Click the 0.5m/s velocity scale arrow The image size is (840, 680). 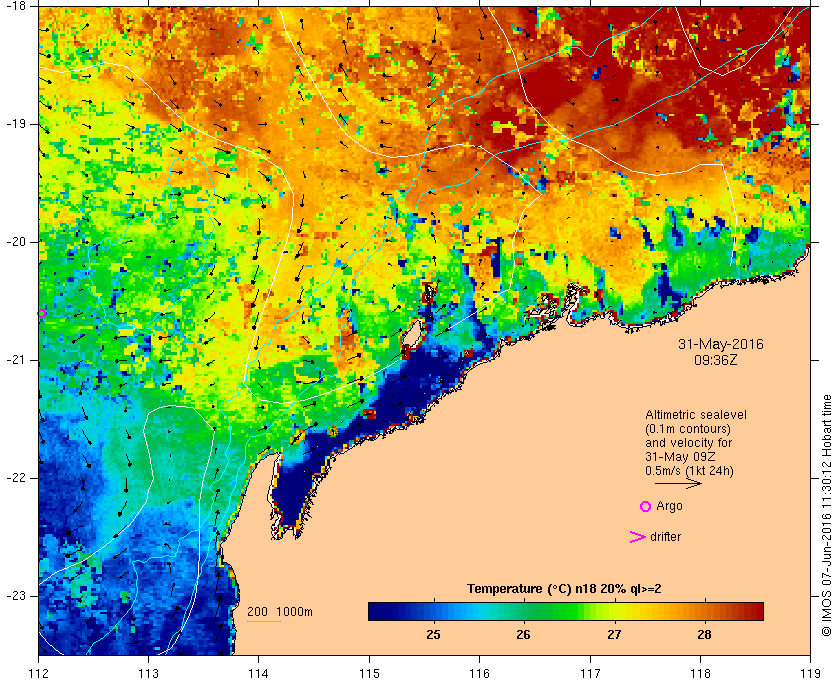click(678, 484)
